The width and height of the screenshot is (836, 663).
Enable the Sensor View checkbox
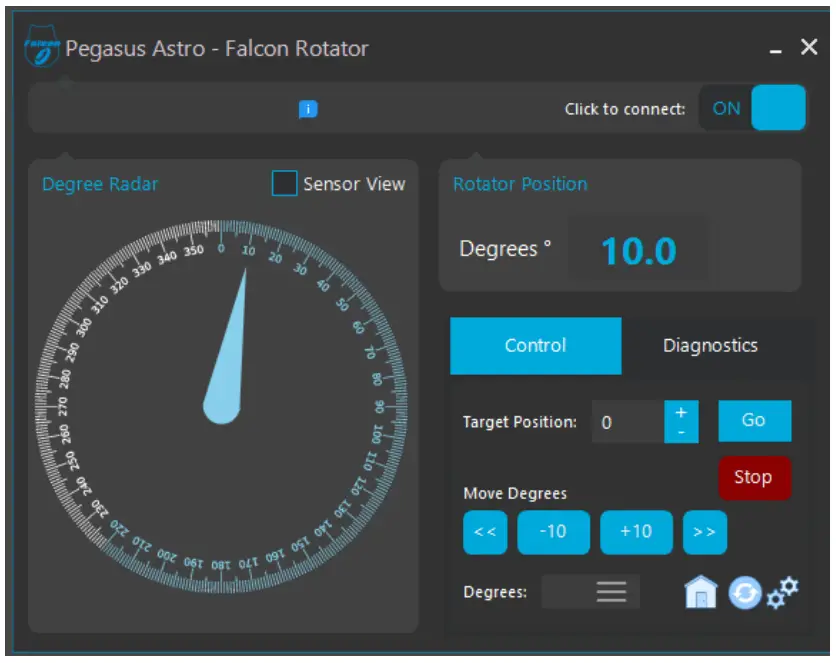(x=286, y=184)
